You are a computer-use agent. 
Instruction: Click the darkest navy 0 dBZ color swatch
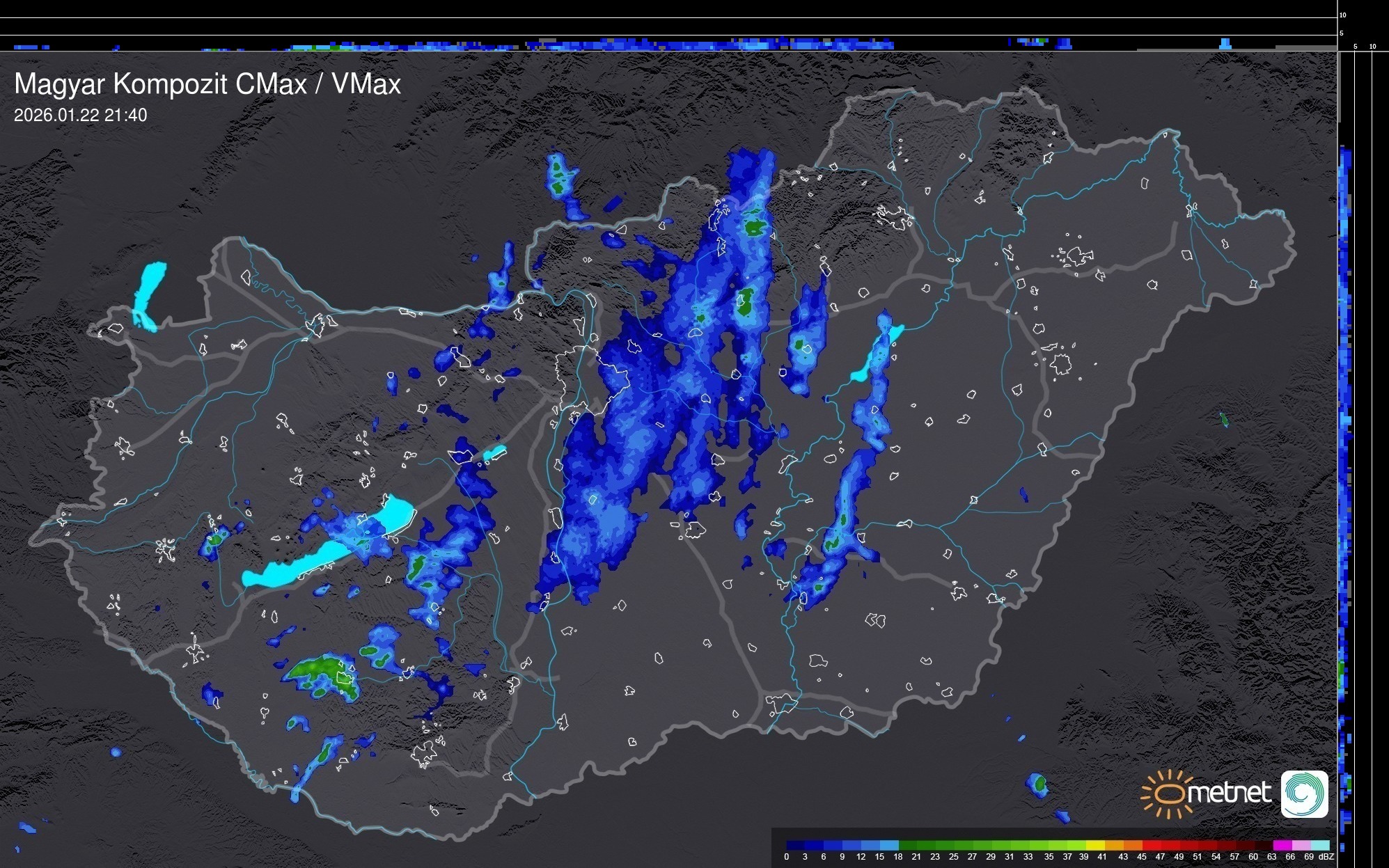coord(795,845)
